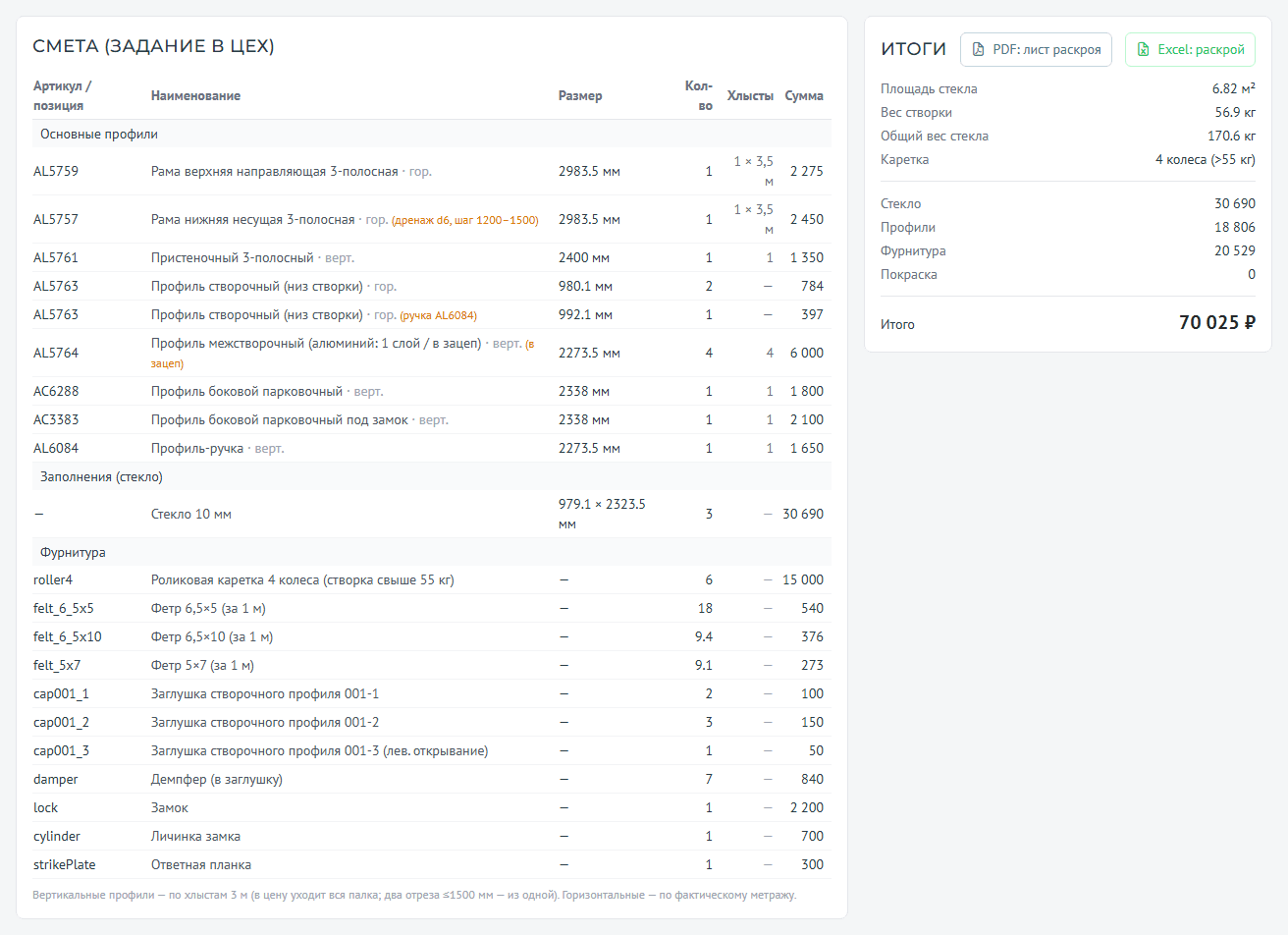
Task: Select article code AC6288
Action: (56, 391)
